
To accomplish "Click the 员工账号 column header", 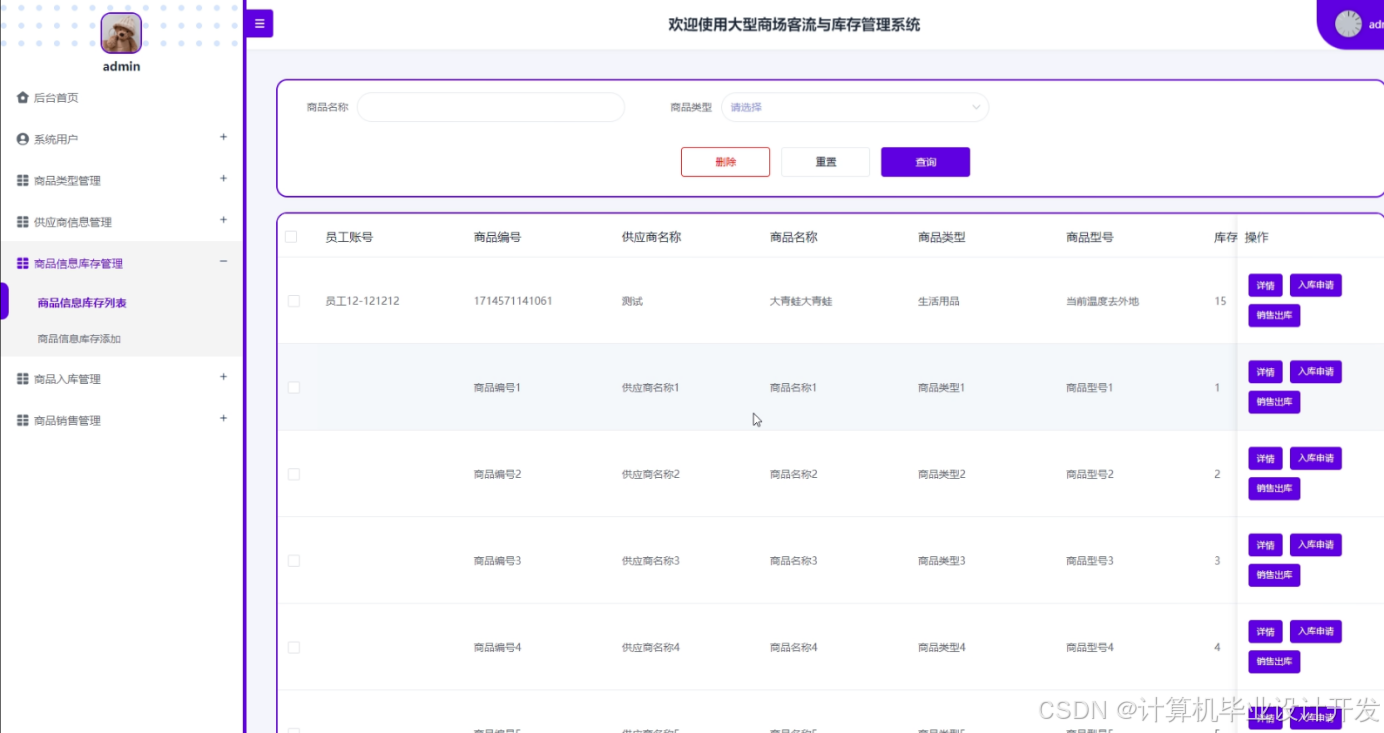I will pos(349,238).
